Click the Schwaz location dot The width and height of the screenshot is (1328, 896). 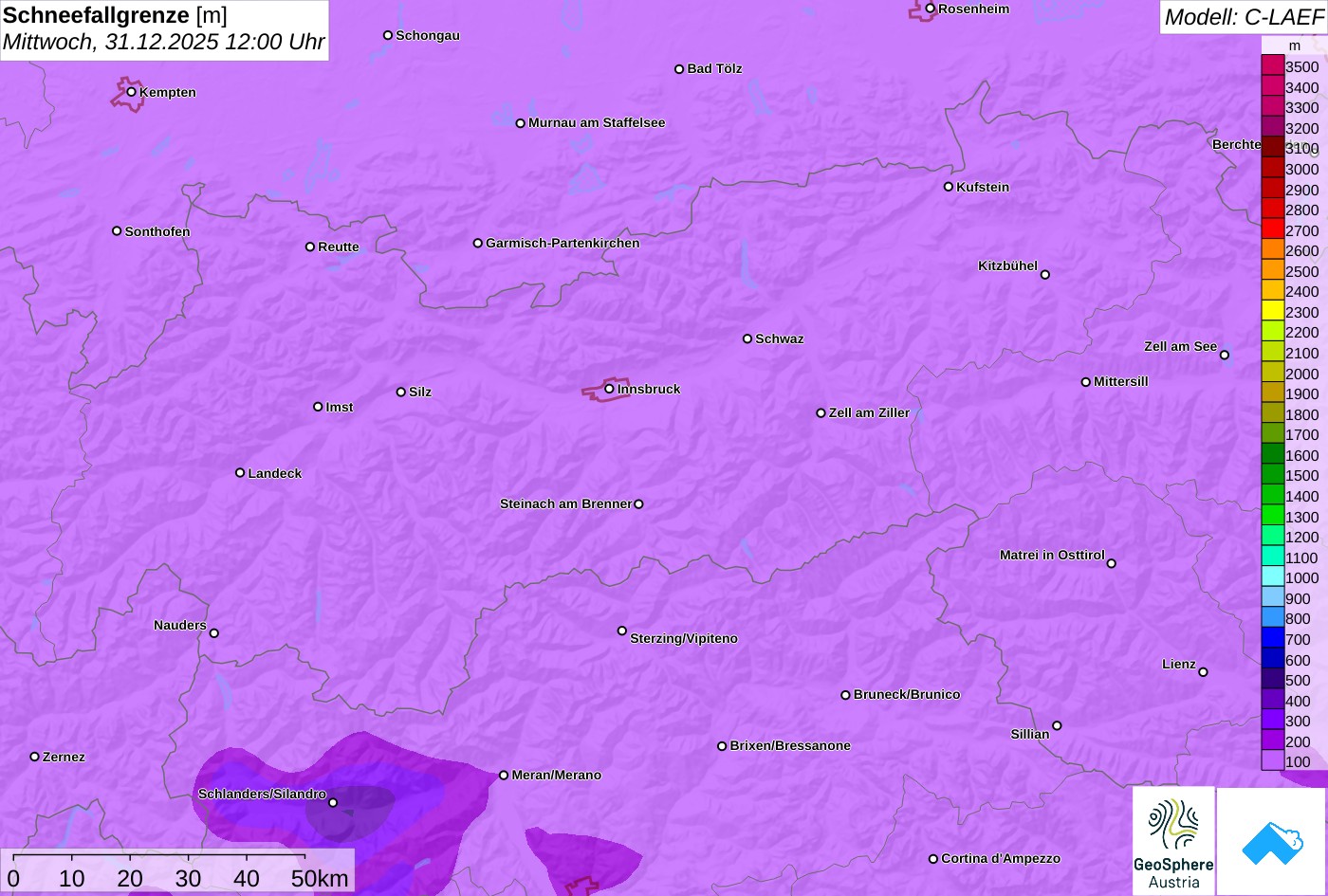point(747,338)
